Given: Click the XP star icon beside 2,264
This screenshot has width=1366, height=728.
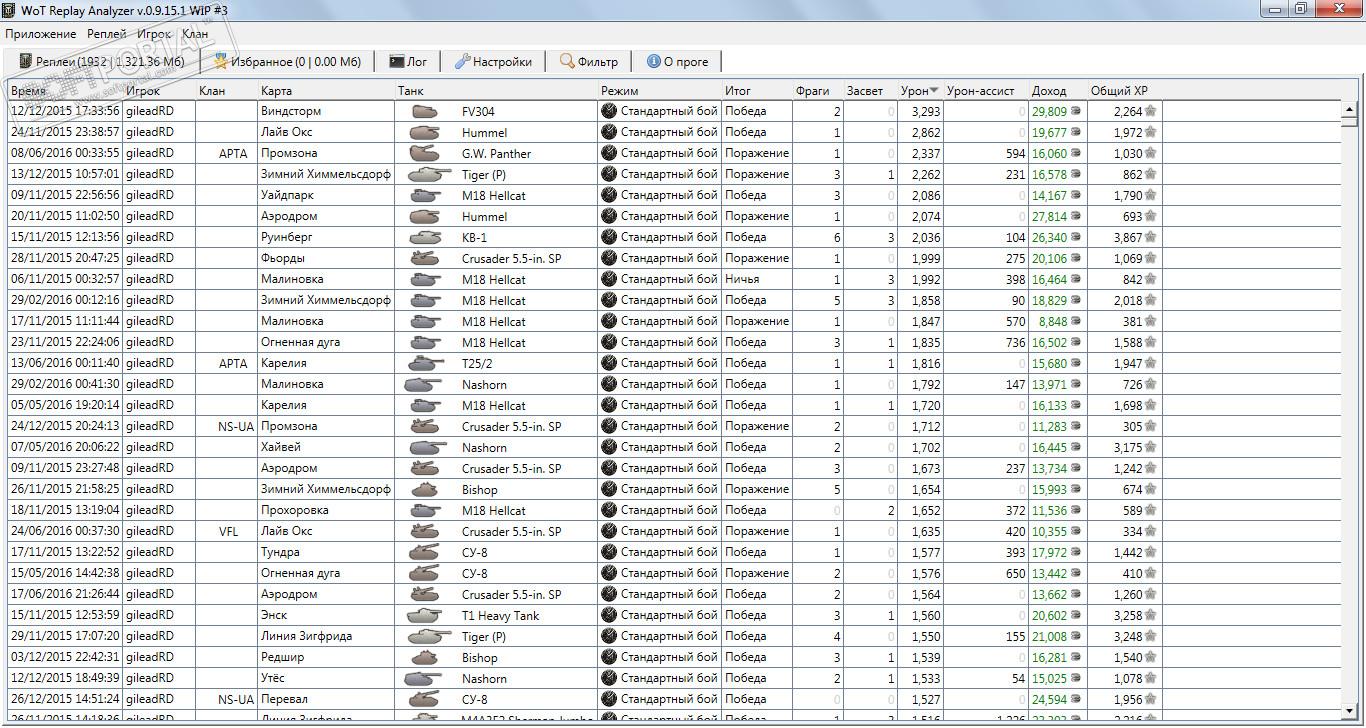Looking at the screenshot, I should tap(1151, 111).
